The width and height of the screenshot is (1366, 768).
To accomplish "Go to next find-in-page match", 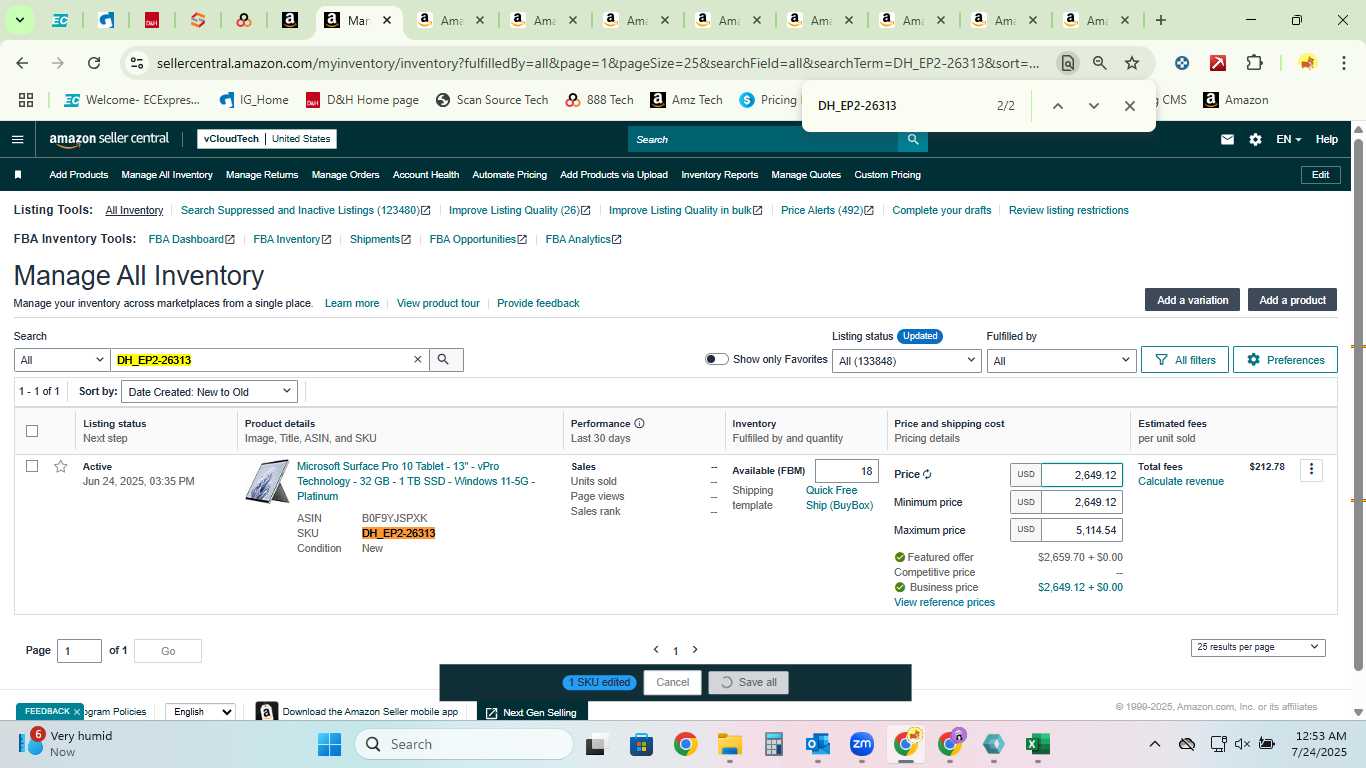I will 1094,106.
